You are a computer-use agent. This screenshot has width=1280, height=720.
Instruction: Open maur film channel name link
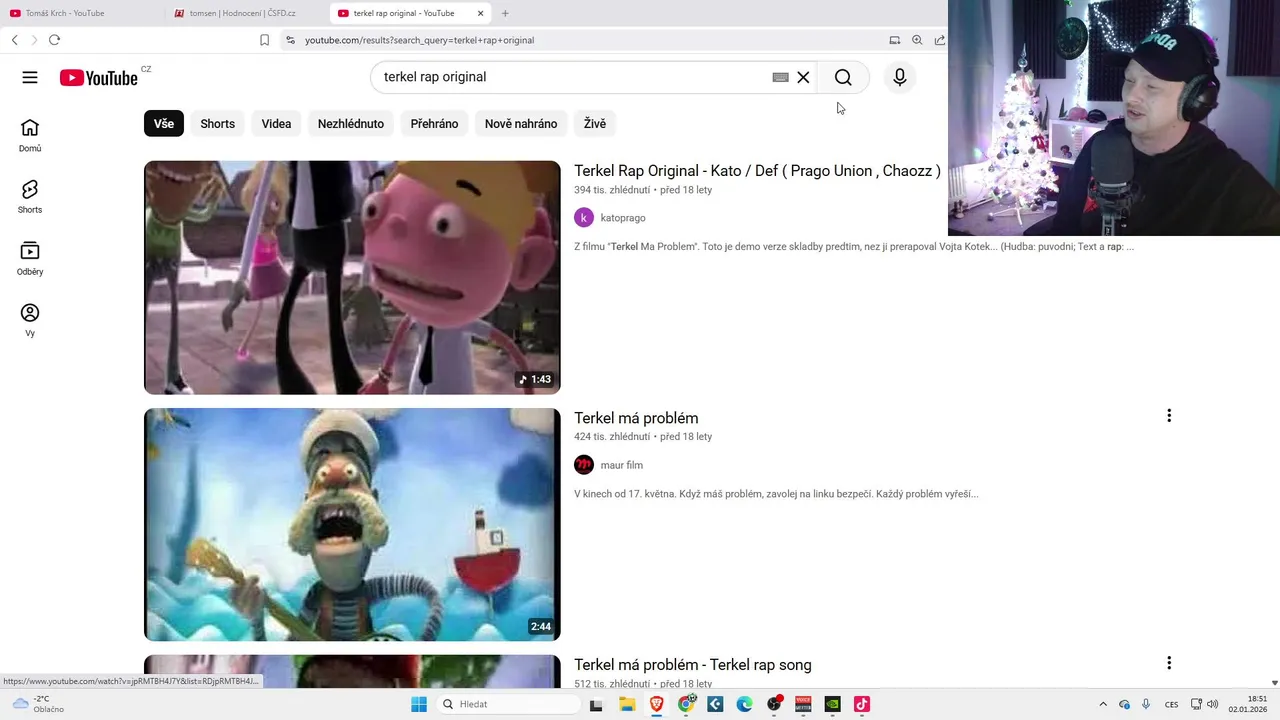tap(622, 465)
